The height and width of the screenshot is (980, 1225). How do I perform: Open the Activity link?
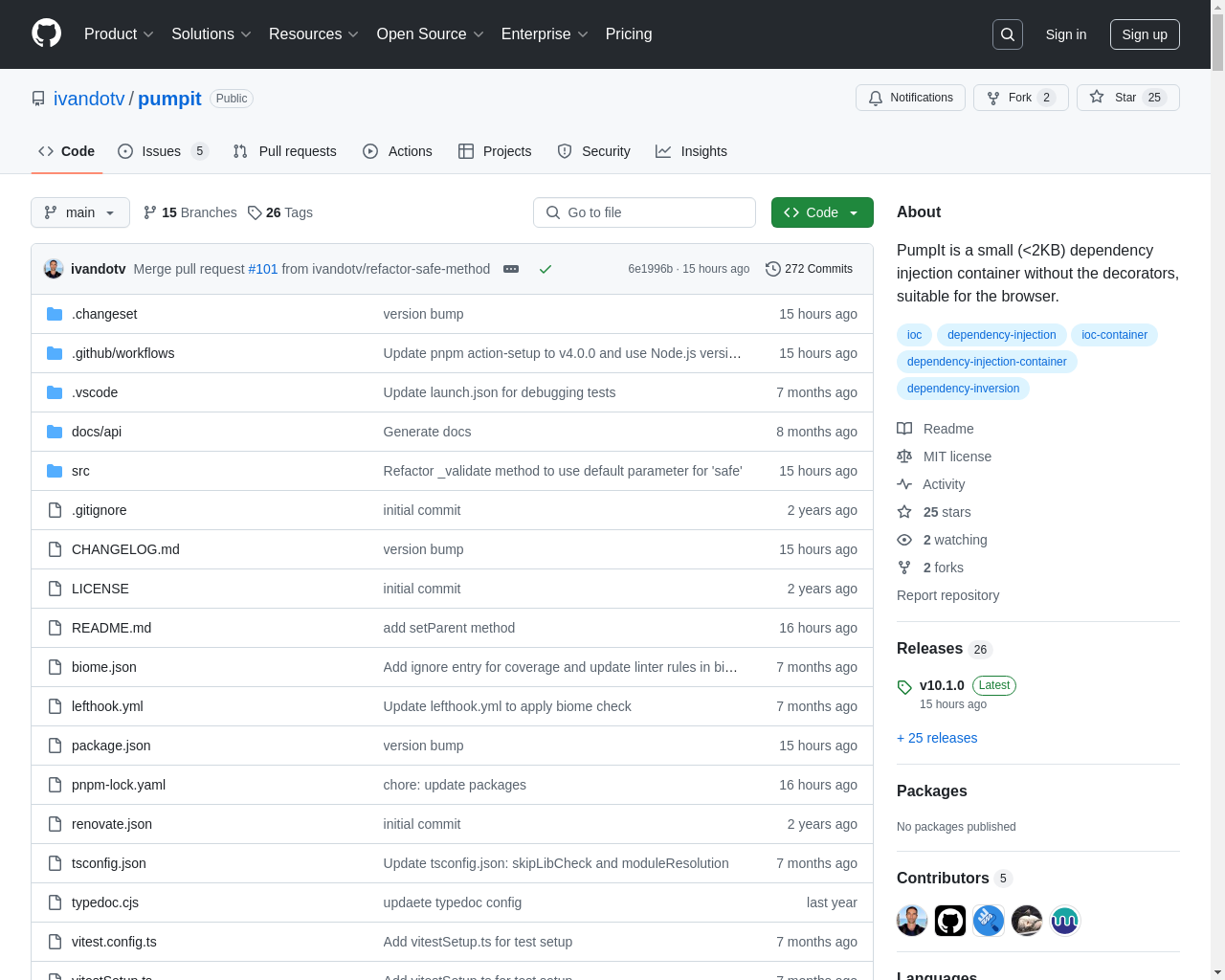(x=930, y=484)
